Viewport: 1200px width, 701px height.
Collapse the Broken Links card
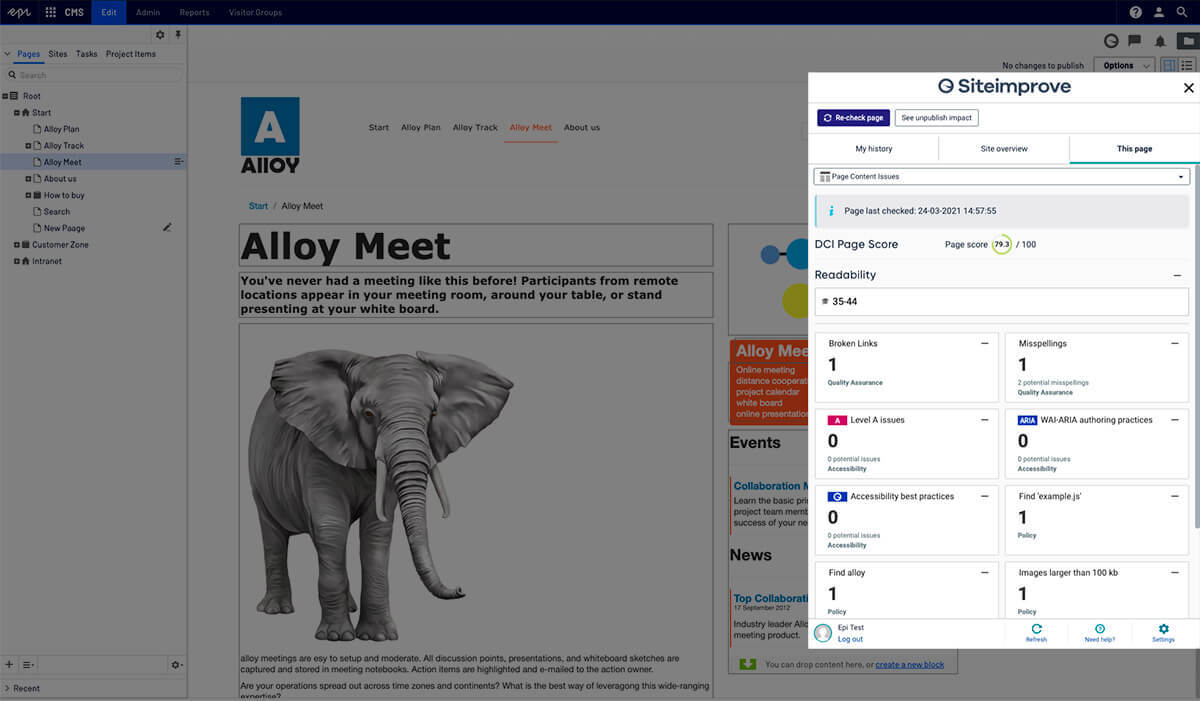coord(985,343)
